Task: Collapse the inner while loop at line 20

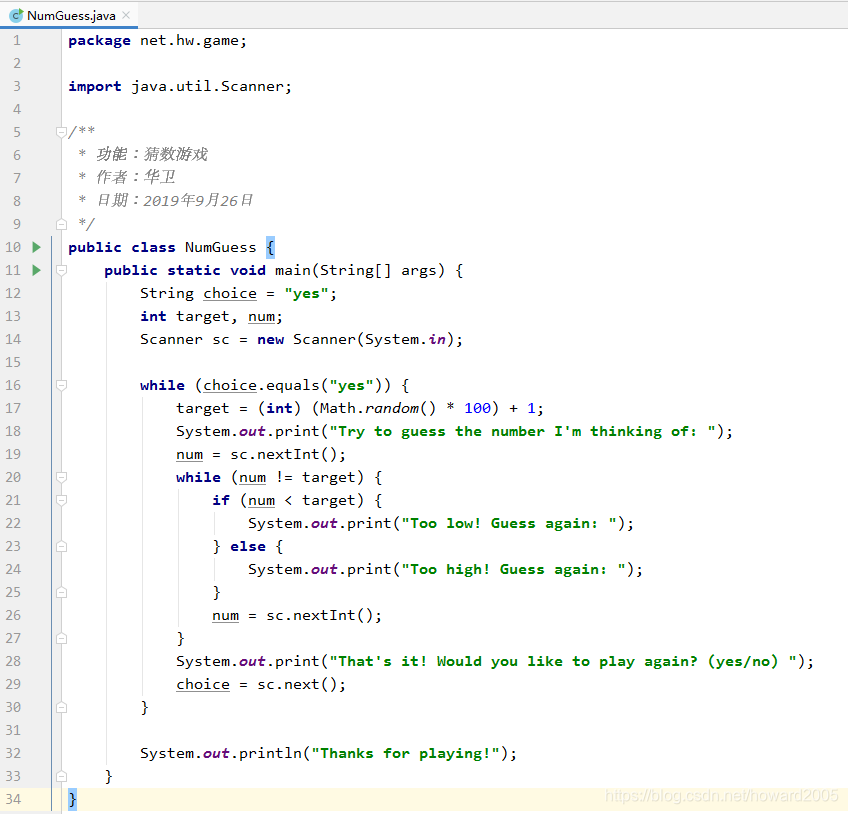Action: 61,477
